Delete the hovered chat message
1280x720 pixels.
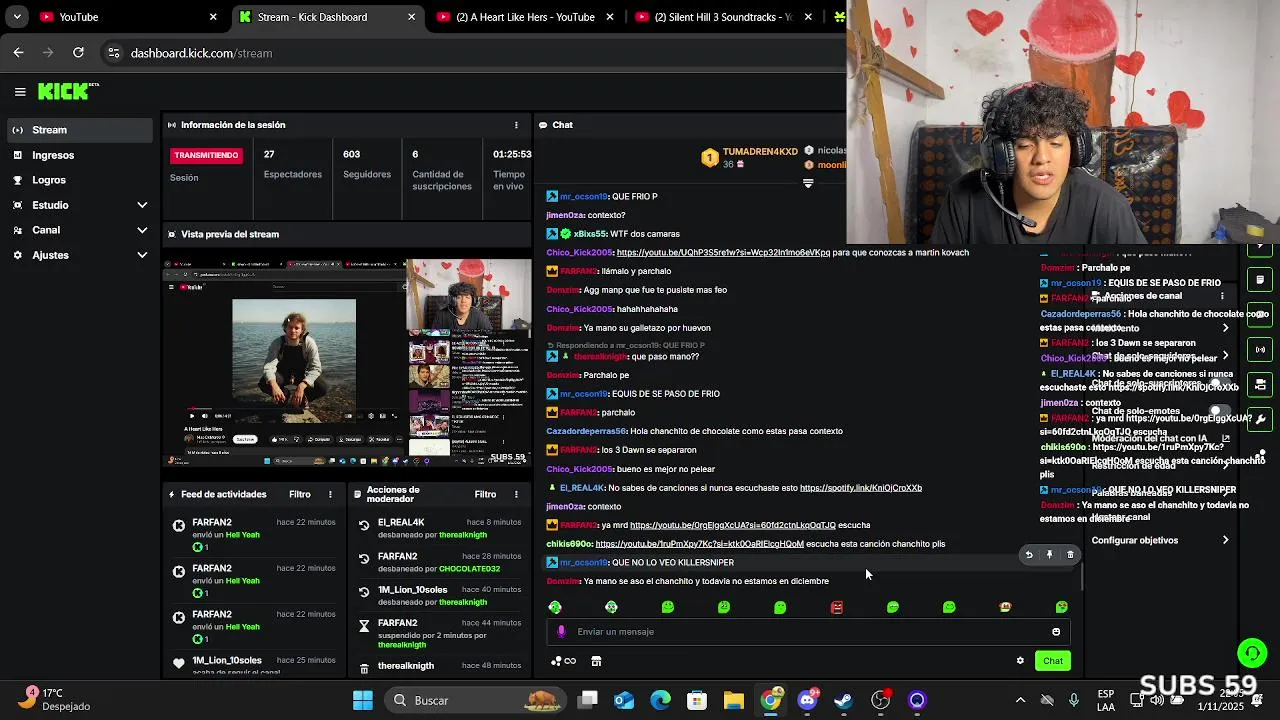[x=1070, y=555]
